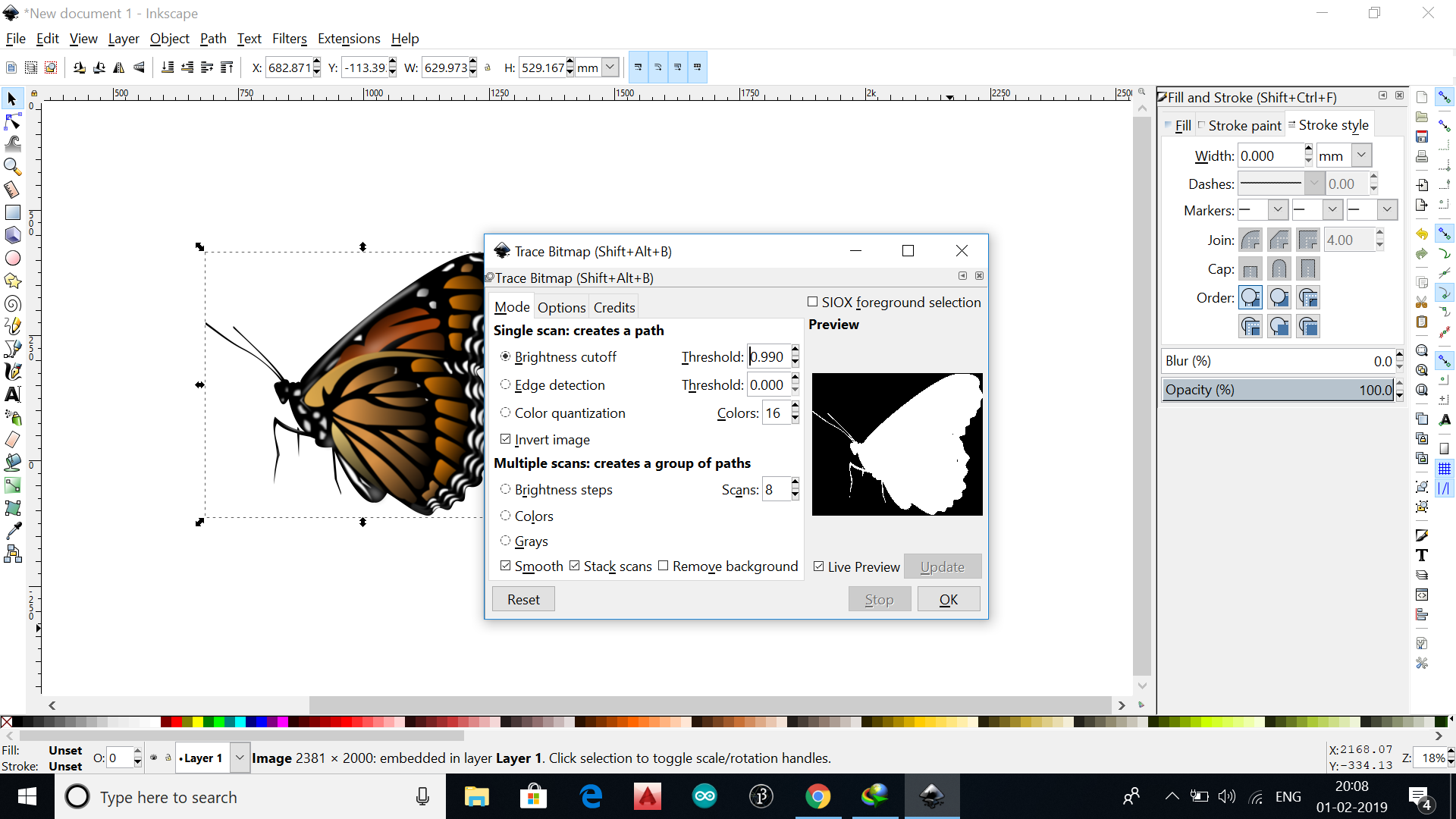This screenshot has width=1456, height=819.
Task: Open the Layer 1 selector dropdown
Action: click(x=240, y=758)
